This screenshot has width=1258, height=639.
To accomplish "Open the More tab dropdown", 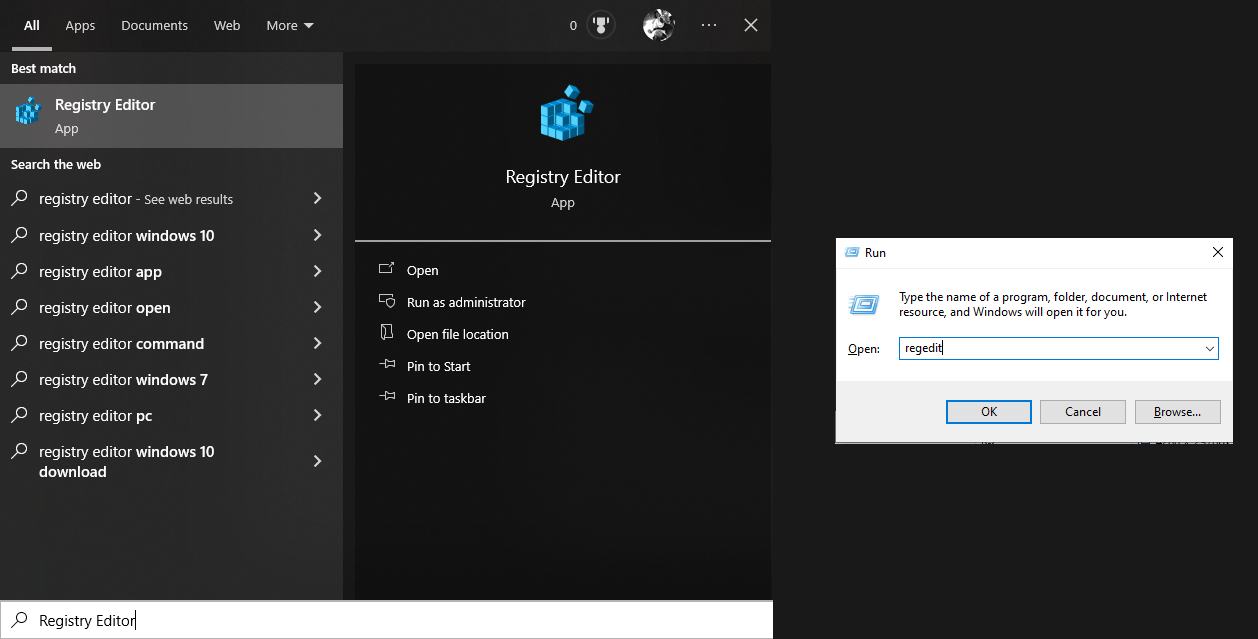I will pyautogui.click(x=290, y=25).
